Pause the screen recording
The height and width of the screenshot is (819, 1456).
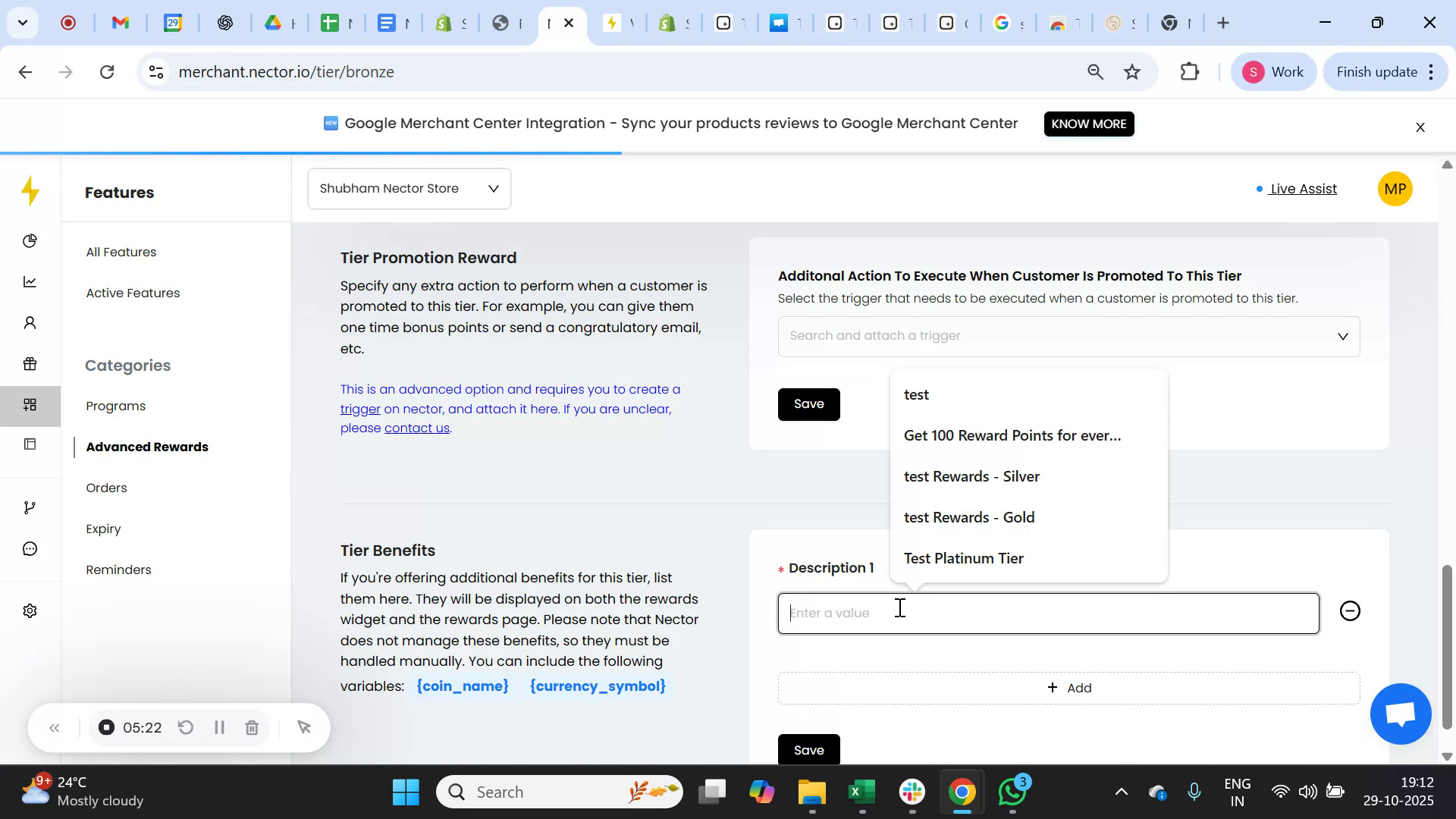coord(219,727)
